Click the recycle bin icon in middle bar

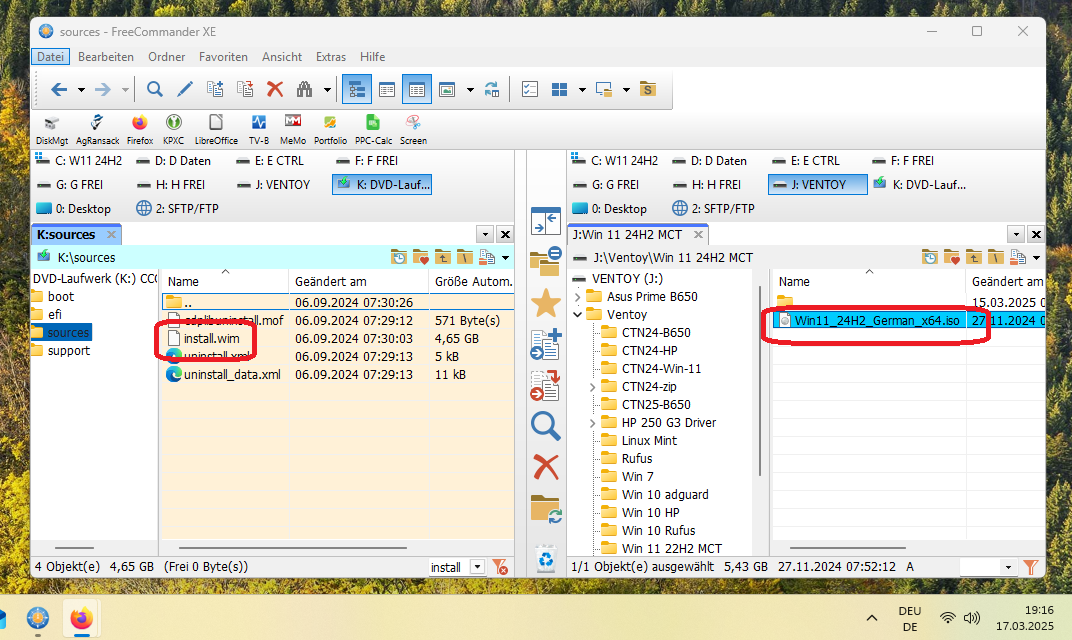tap(546, 560)
